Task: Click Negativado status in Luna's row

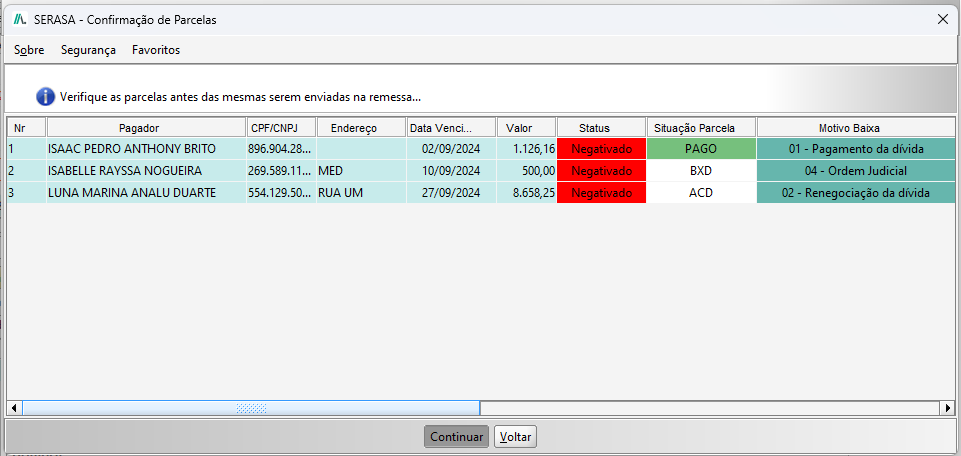Action: (x=601, y=193)
